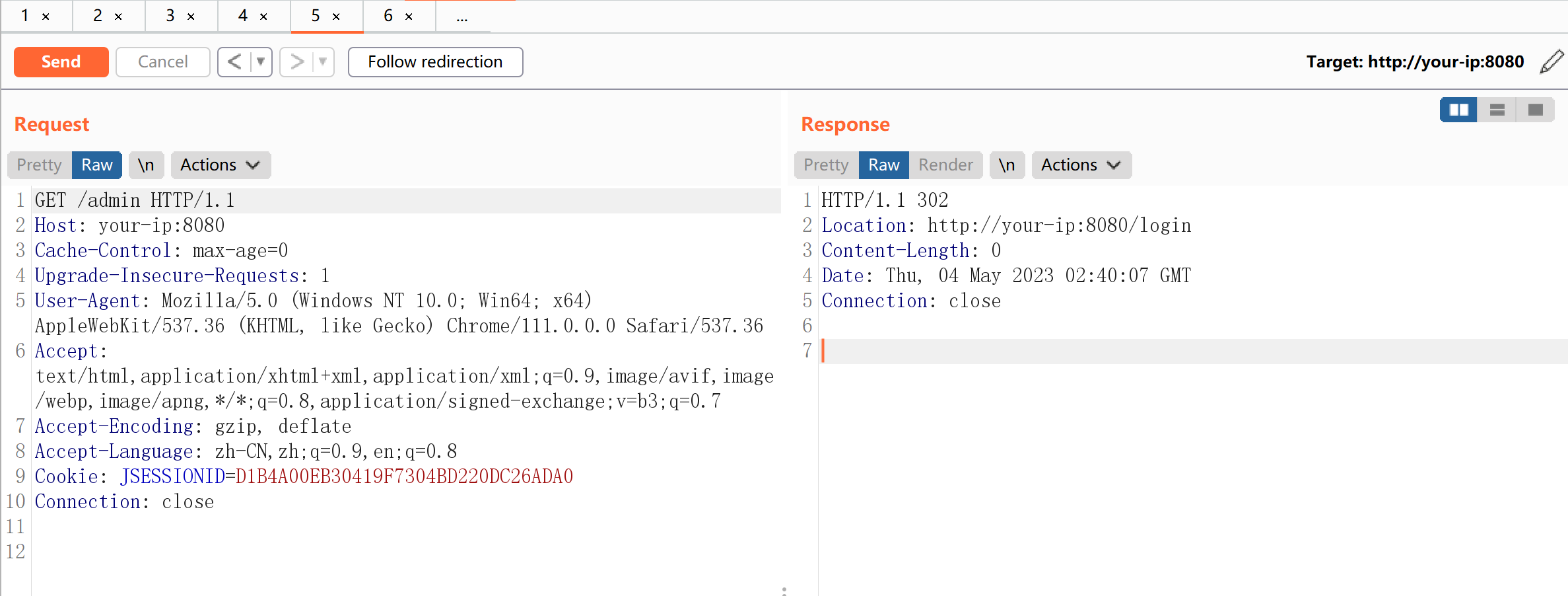
Task: Switch to repeater tab 2
Action: tap(98, 16)
